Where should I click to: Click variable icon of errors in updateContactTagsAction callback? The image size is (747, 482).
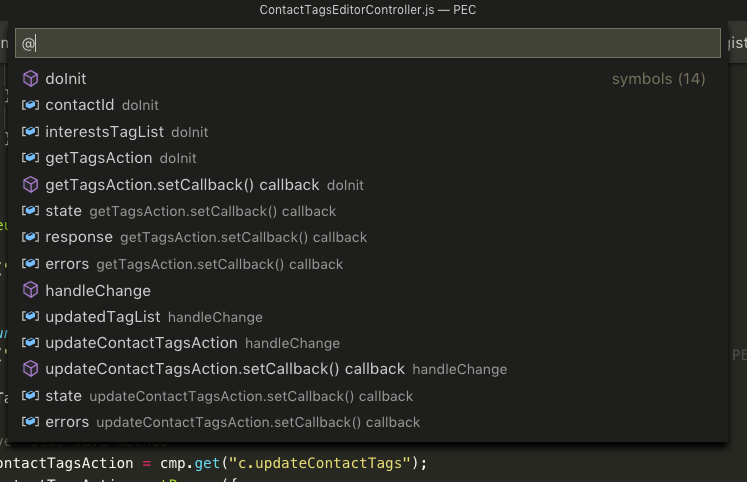(x=30, y=422)
